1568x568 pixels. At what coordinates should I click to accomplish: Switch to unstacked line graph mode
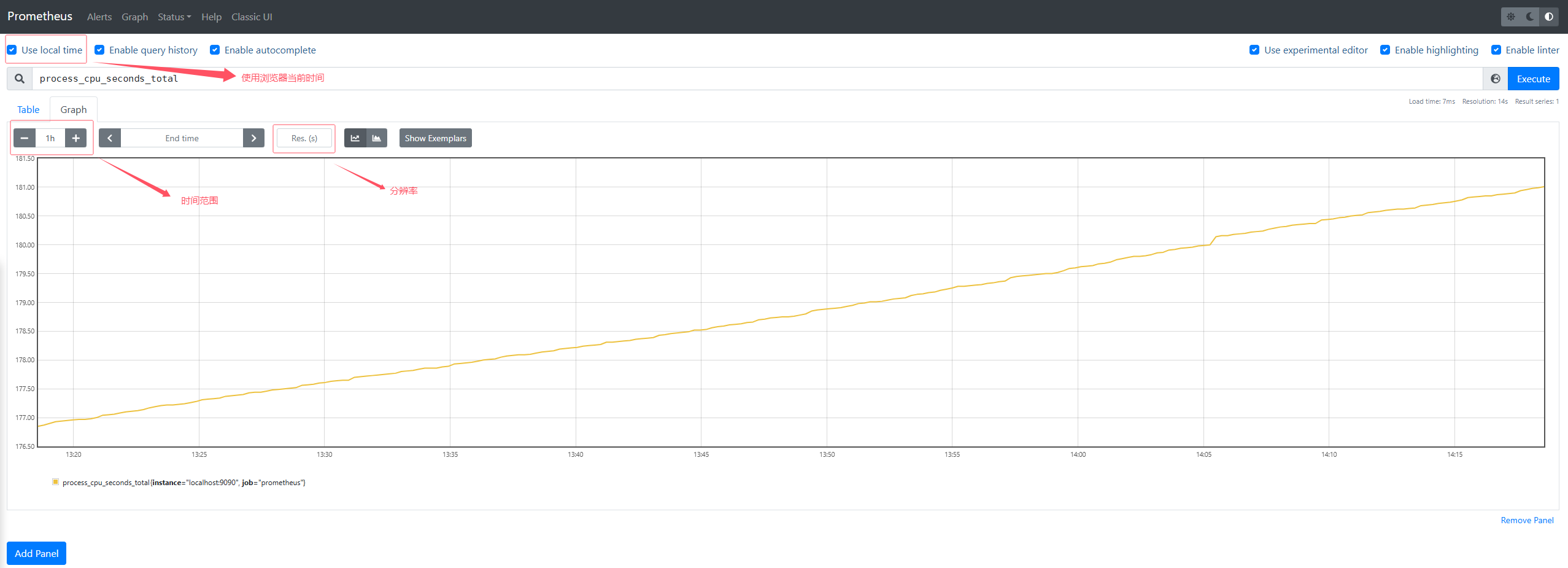click(x=355, y=138)
